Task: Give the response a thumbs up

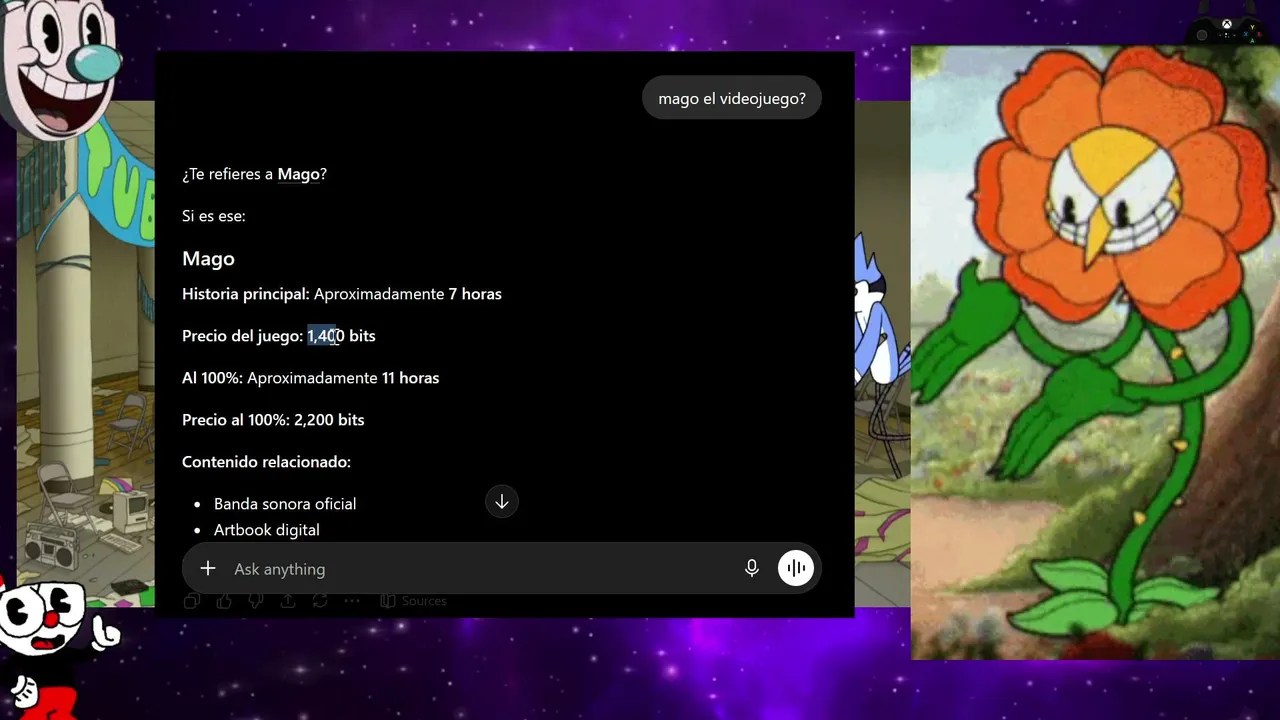Action: coord(224,601)
